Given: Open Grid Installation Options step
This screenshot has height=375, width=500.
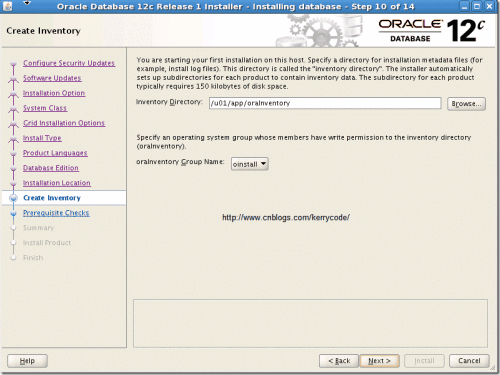Looking at the screenshot, I should coord(64,123).
